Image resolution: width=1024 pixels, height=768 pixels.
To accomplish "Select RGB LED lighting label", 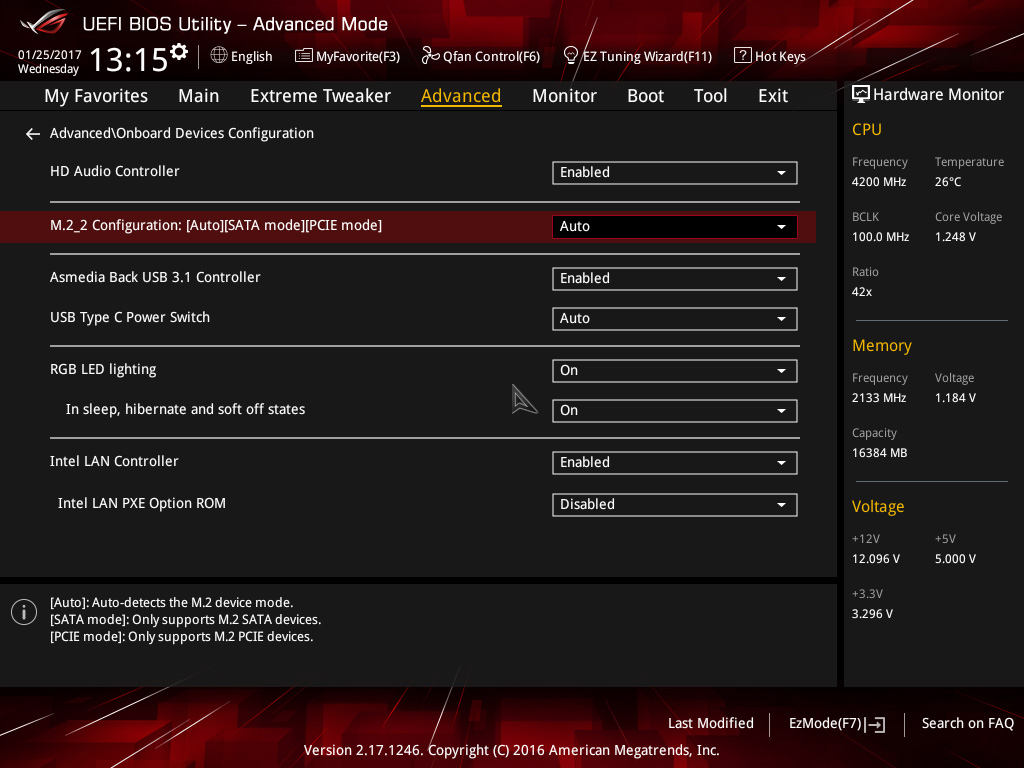I will click(x=103, y=370).
